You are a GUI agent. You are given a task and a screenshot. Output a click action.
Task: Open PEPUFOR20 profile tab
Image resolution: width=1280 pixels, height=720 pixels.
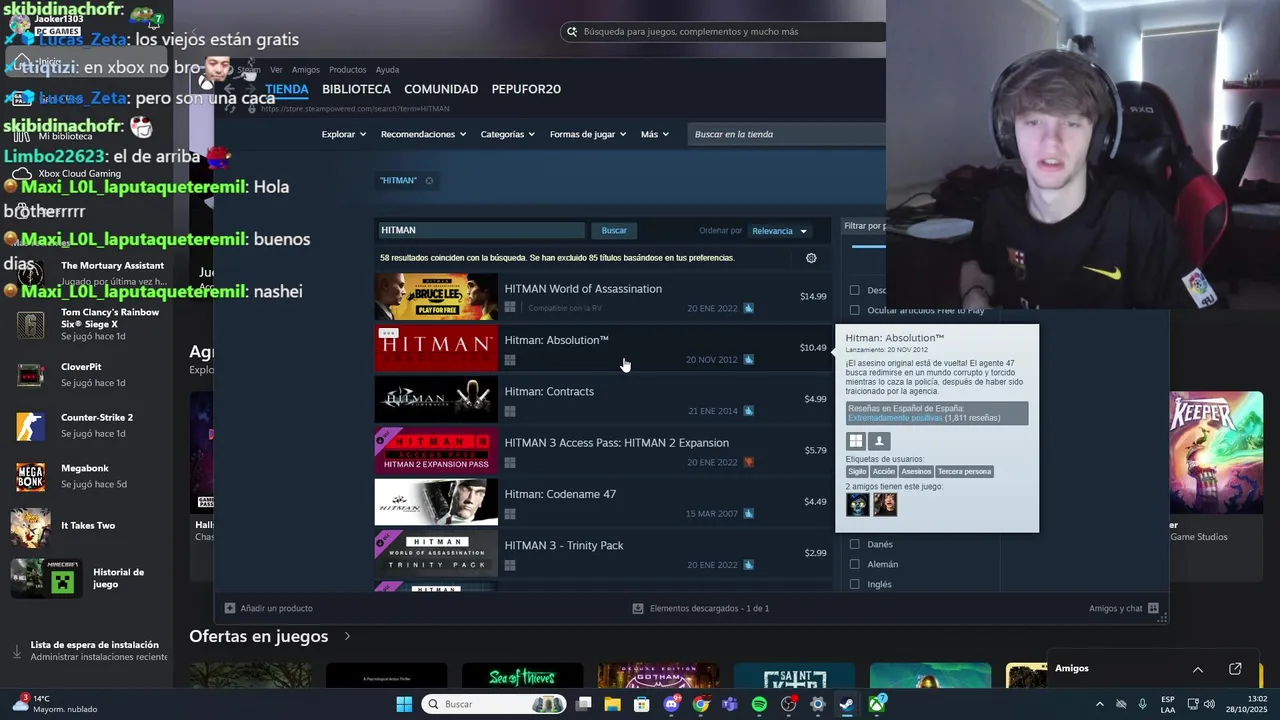526,89
